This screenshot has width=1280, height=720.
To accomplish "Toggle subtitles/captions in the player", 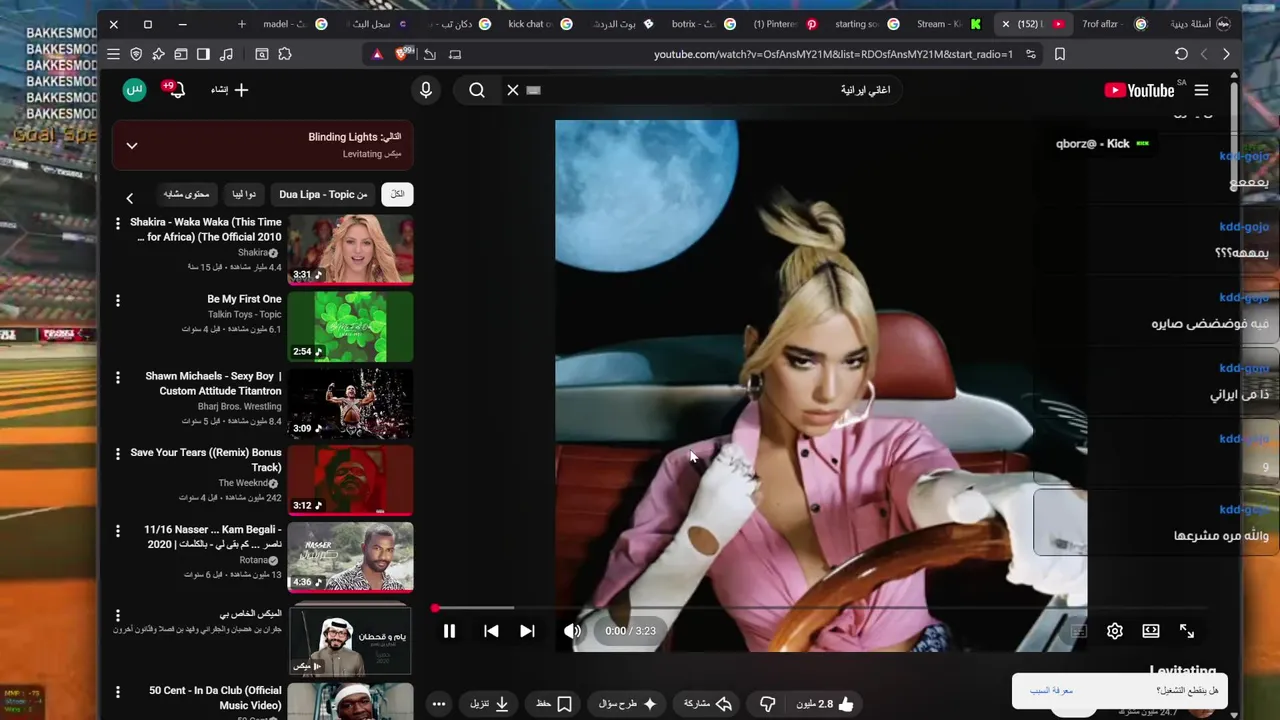I will click(1079, 631).
